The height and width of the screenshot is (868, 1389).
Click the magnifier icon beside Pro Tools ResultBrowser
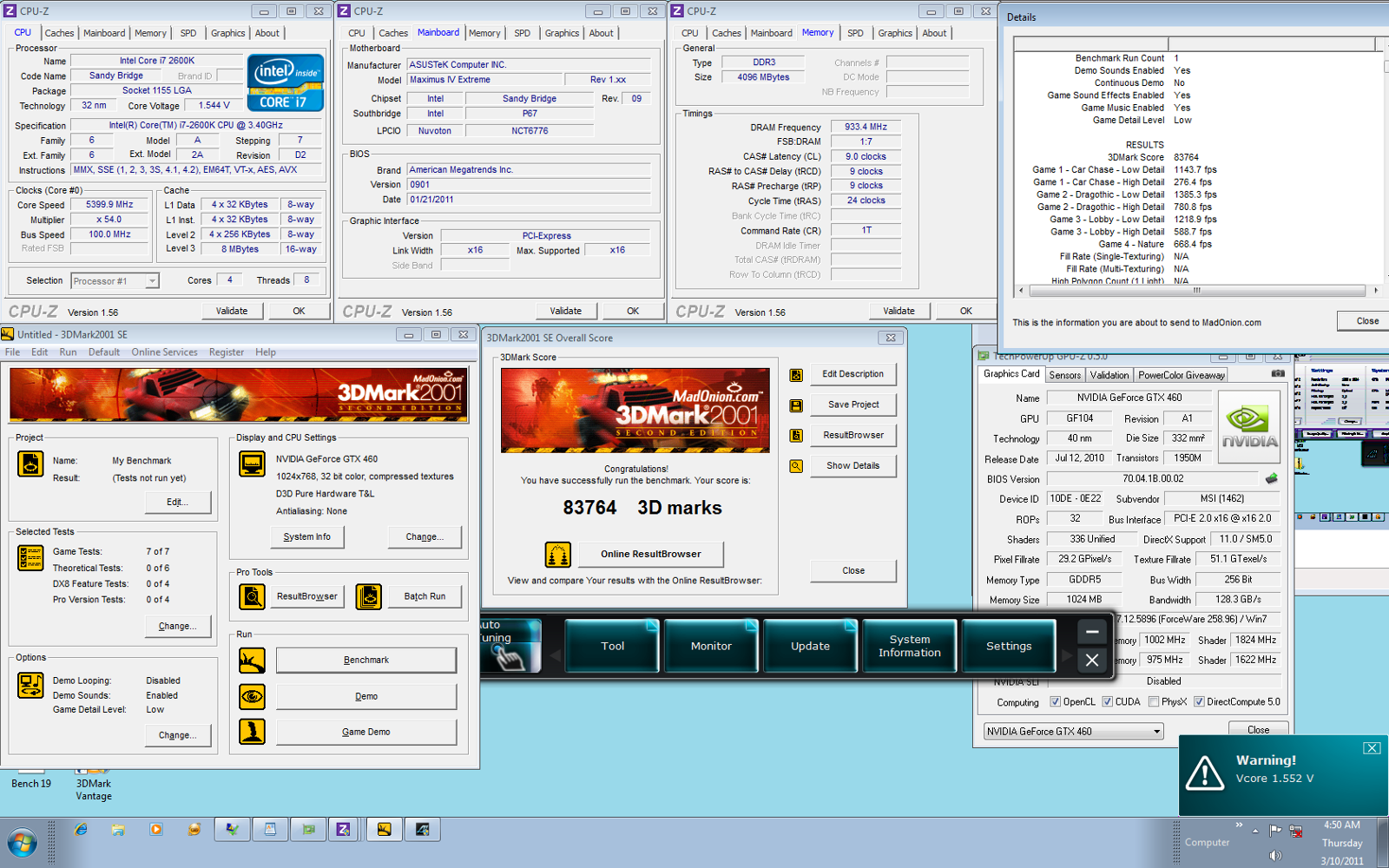pos(252,596)
